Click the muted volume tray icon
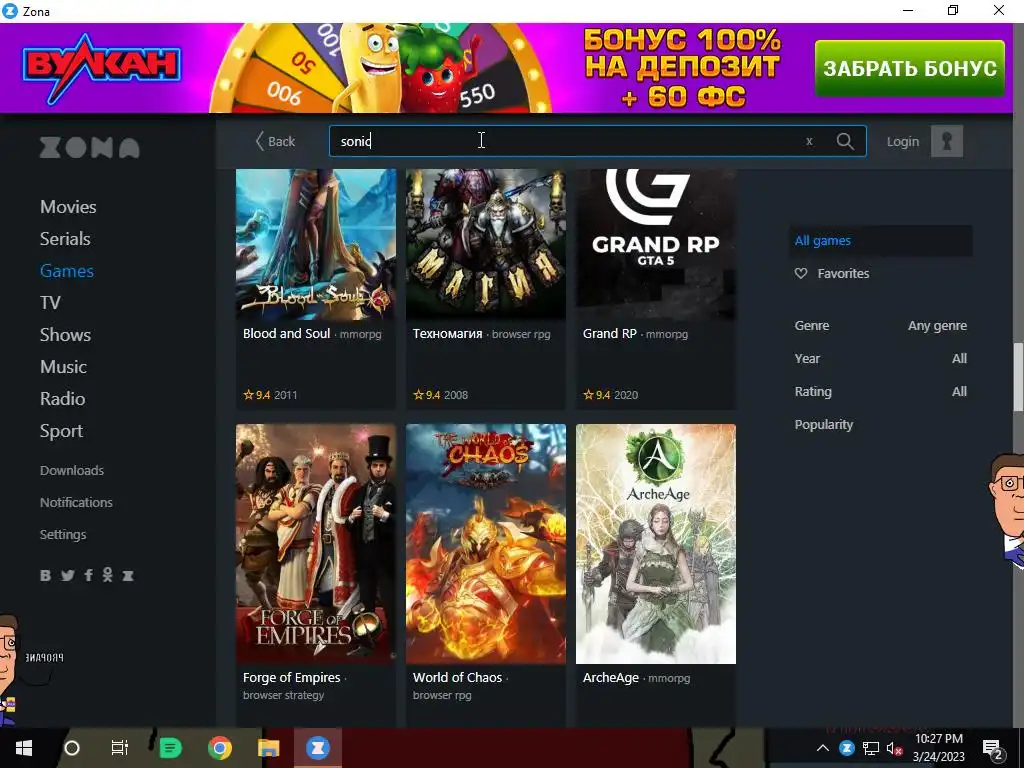 (894, 748)
